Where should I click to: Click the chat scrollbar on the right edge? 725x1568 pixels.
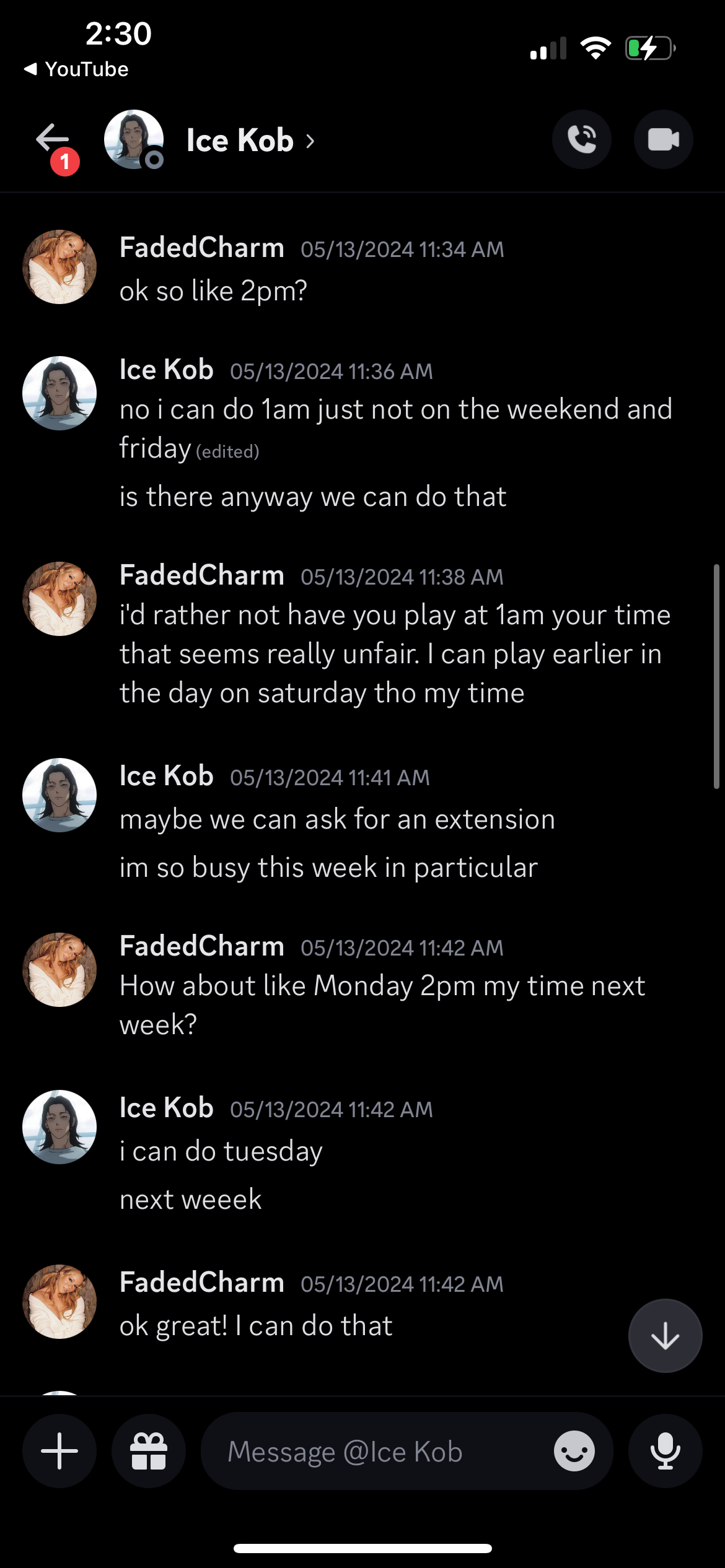pos(716,676)
